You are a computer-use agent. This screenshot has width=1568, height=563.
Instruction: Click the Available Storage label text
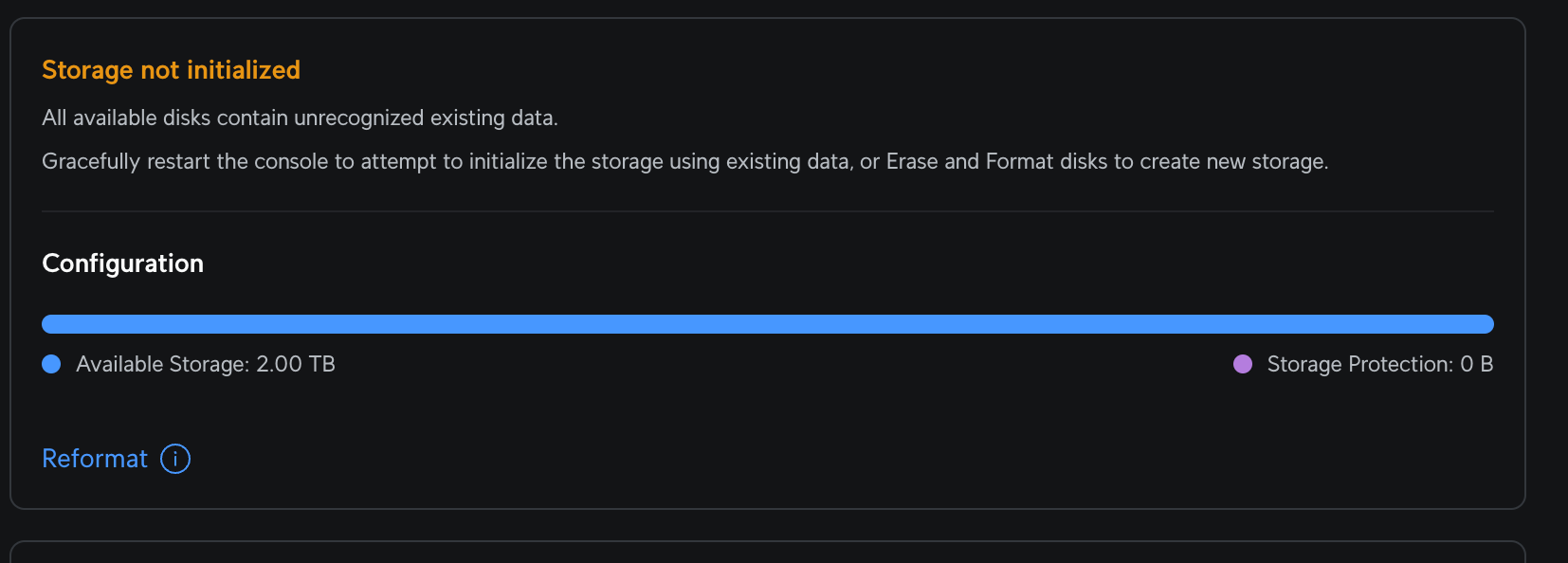(x=162, y=364)
